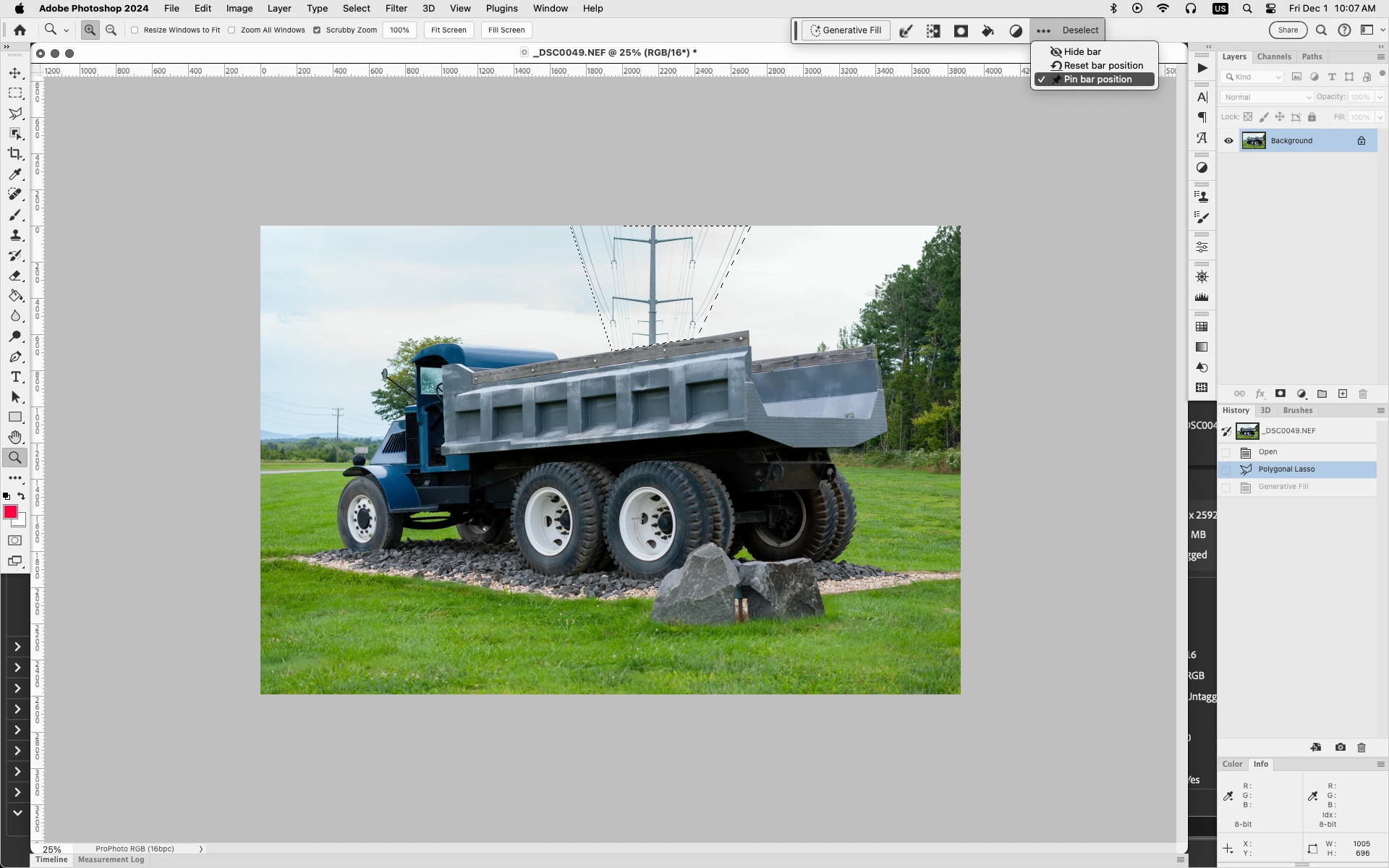The height and width of the screenshot is (868, 1389).
Task: Click the red foreground color swatch
Action: [10, 512]
